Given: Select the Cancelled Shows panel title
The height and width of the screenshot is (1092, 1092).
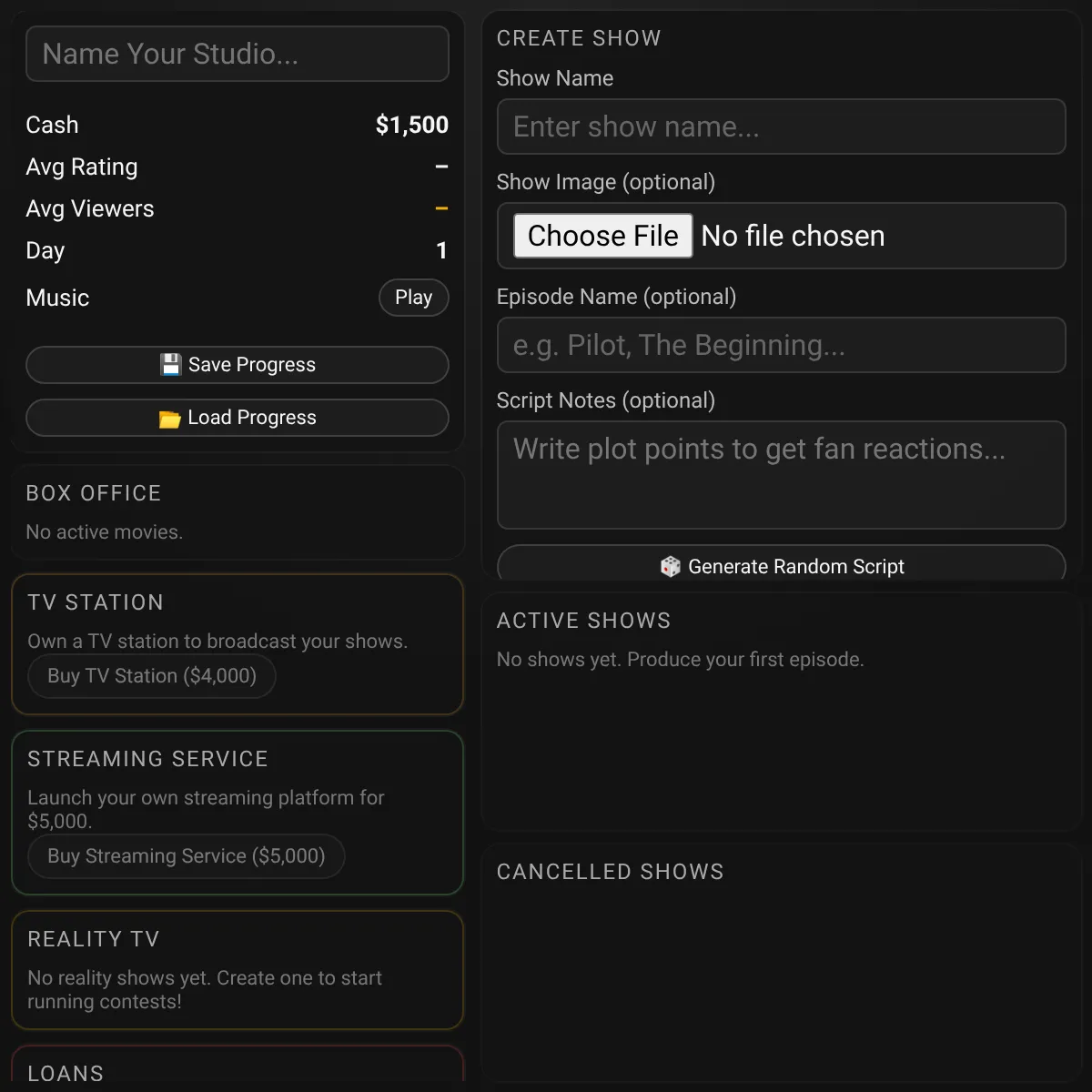Looking at the screenshot, I should click(x=610, y=872).
